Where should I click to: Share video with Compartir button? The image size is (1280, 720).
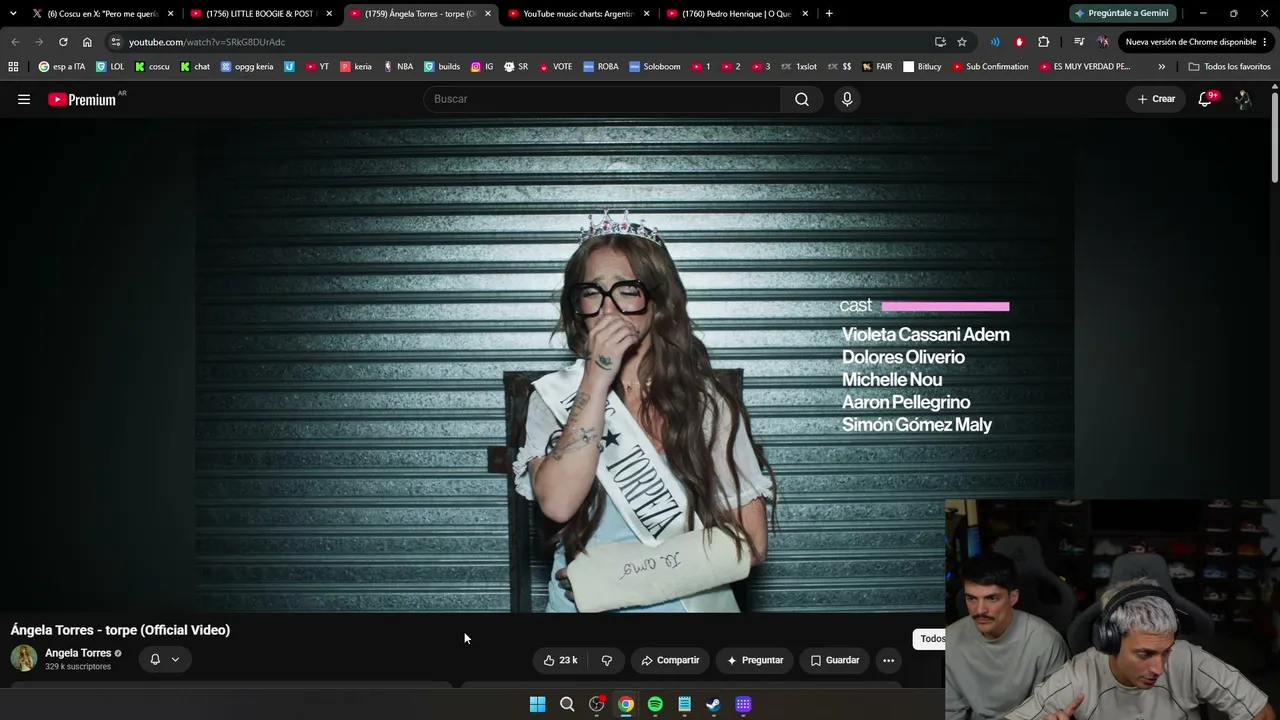point(670,660)
